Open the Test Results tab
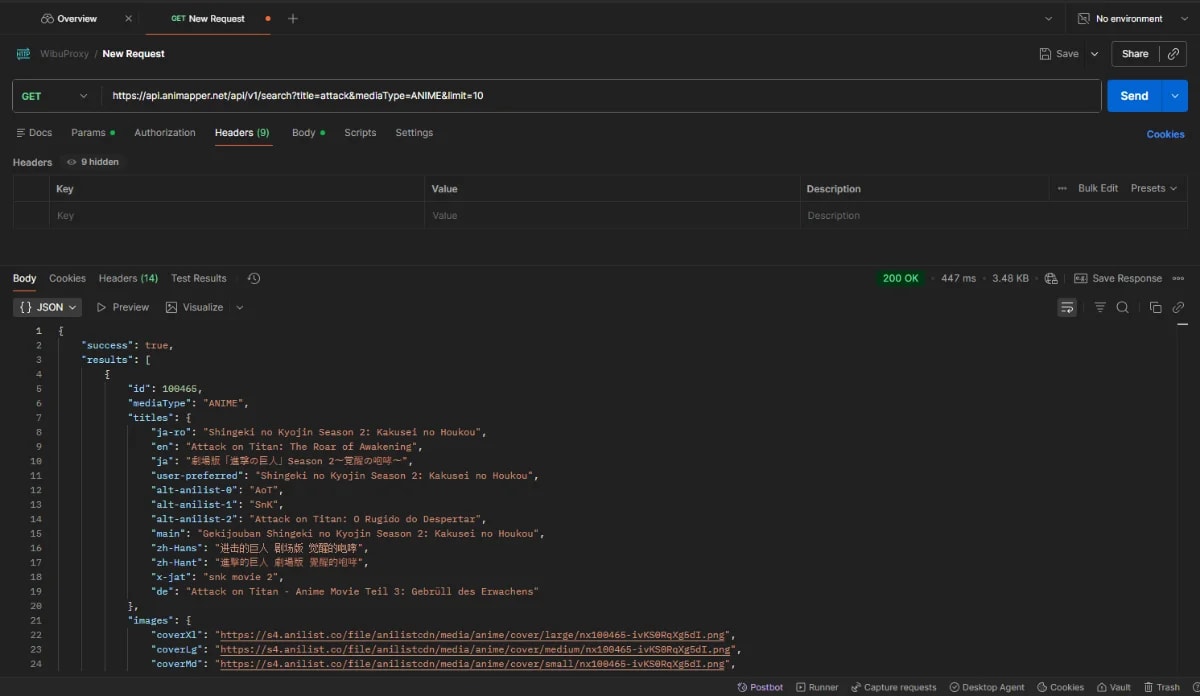This screenshot has height=696, width=1200. [198, 278]
